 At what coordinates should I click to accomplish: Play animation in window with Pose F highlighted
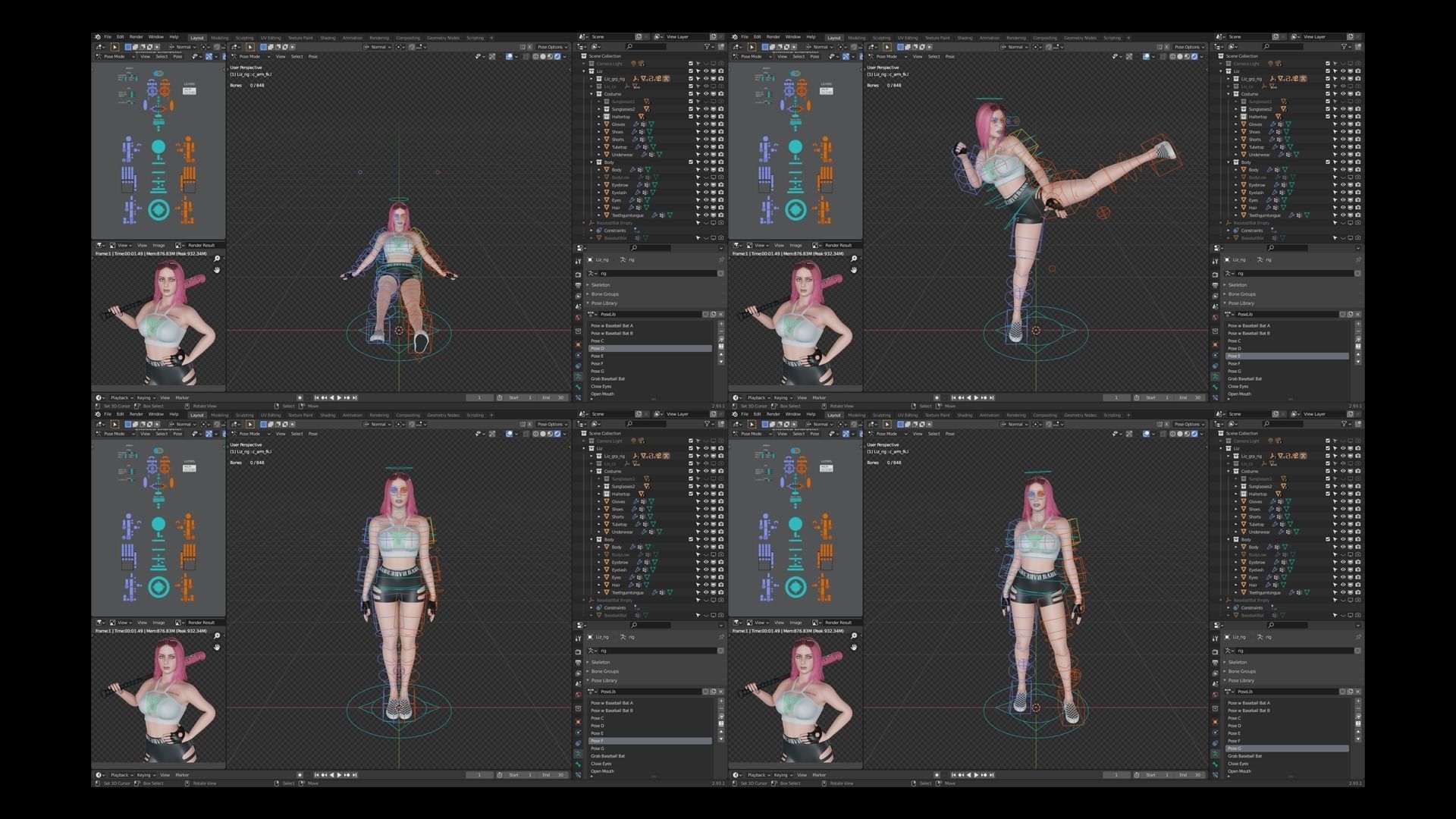pyautogui.click(x=339, y=775)
